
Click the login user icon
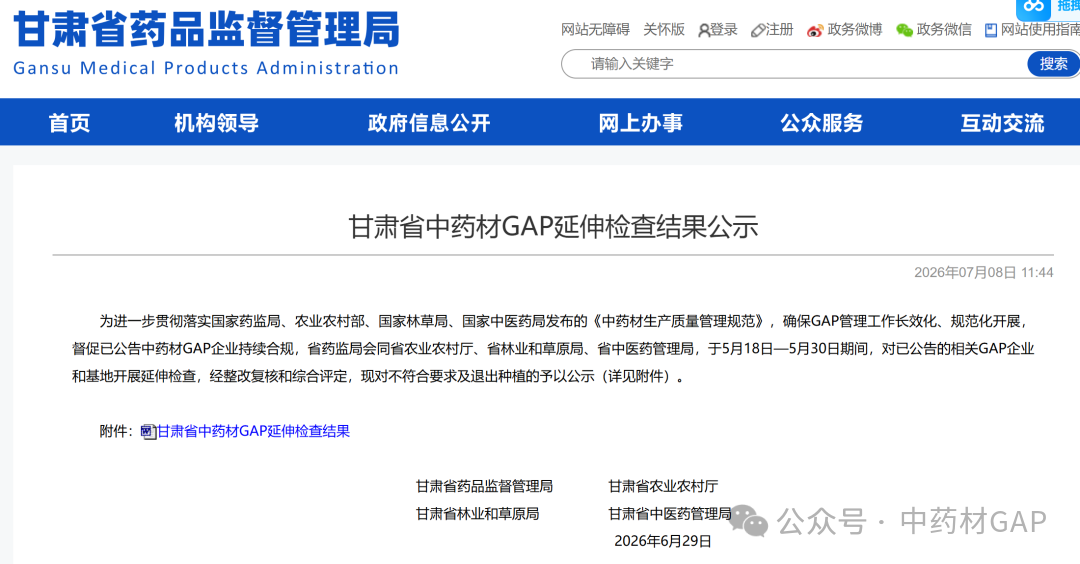[x=704, y=30]
